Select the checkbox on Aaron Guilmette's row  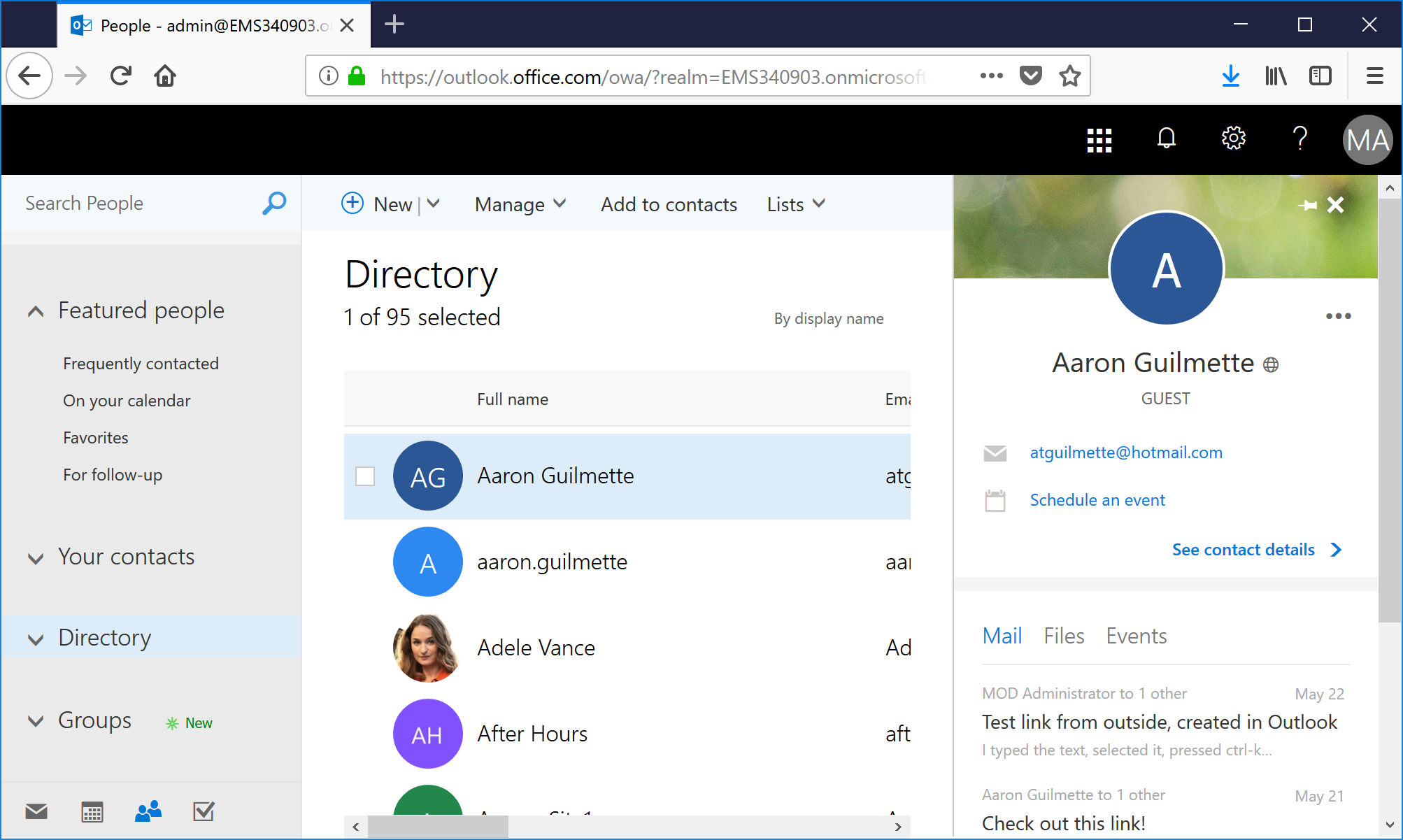click(365, 476)
